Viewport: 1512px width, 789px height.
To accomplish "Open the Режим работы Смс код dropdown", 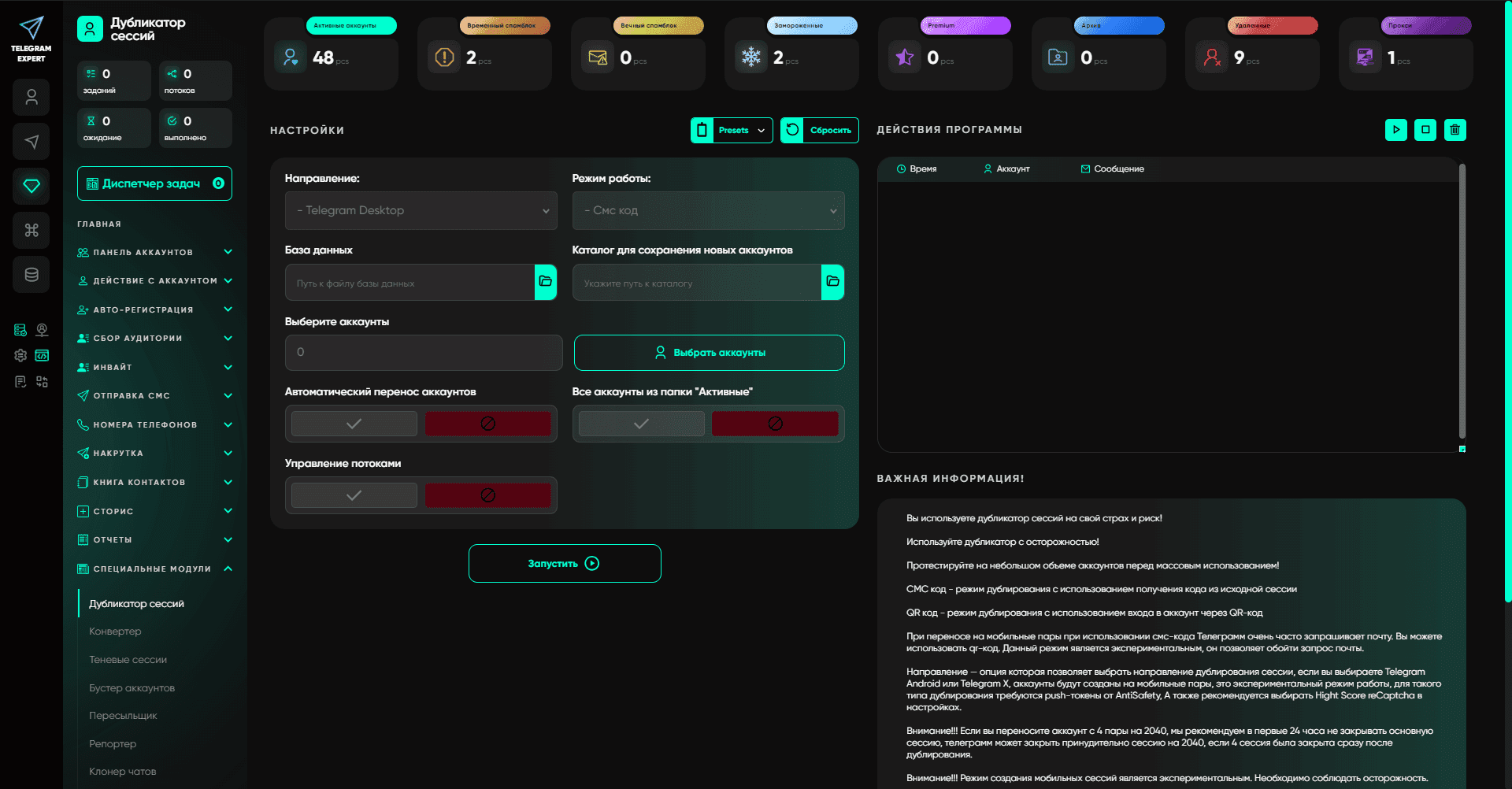I will (708, 211).
